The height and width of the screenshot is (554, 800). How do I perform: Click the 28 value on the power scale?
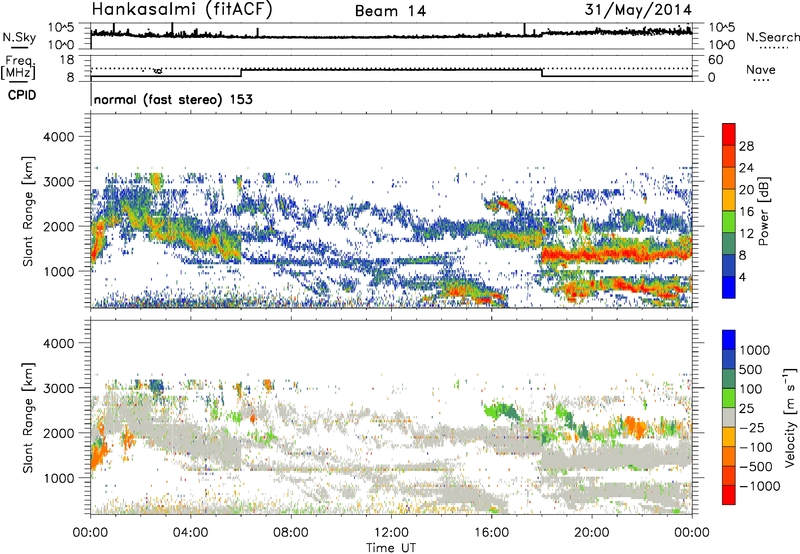click(x=746, y=146)
